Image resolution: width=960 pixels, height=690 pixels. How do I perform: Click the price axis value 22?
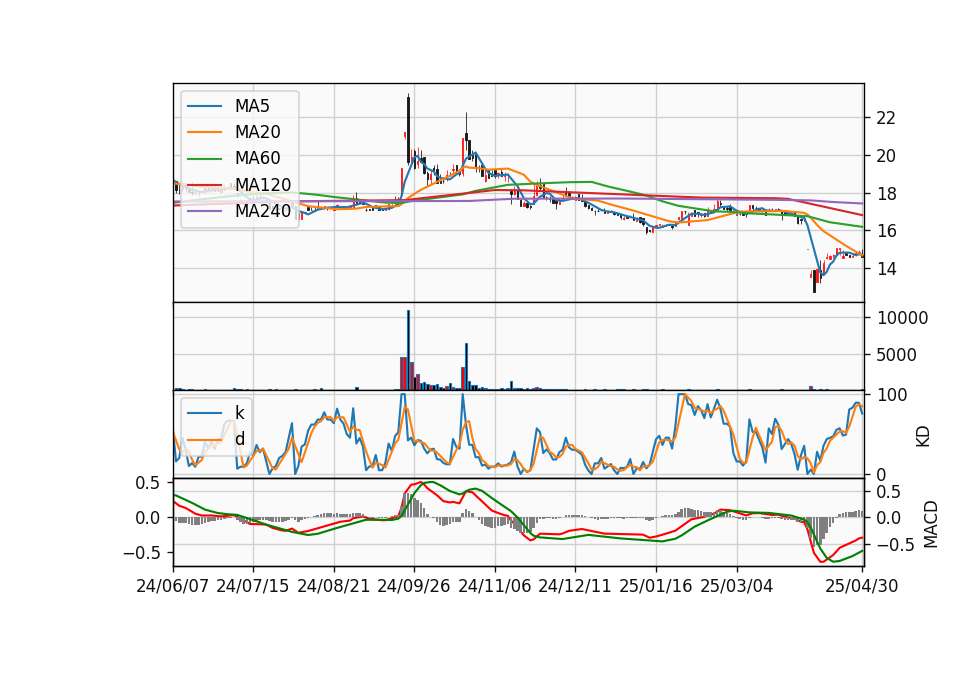pos(886,118)
